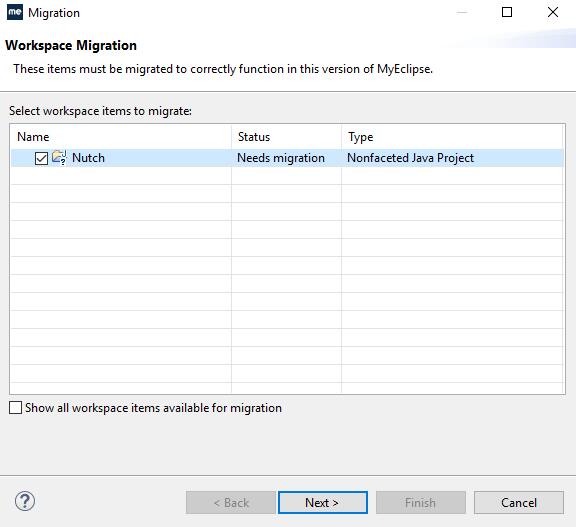Viewport: 576px width, 527px height.
Task: Sort by the Status column header
Action: pyautogui.click(x=287, y=137)
